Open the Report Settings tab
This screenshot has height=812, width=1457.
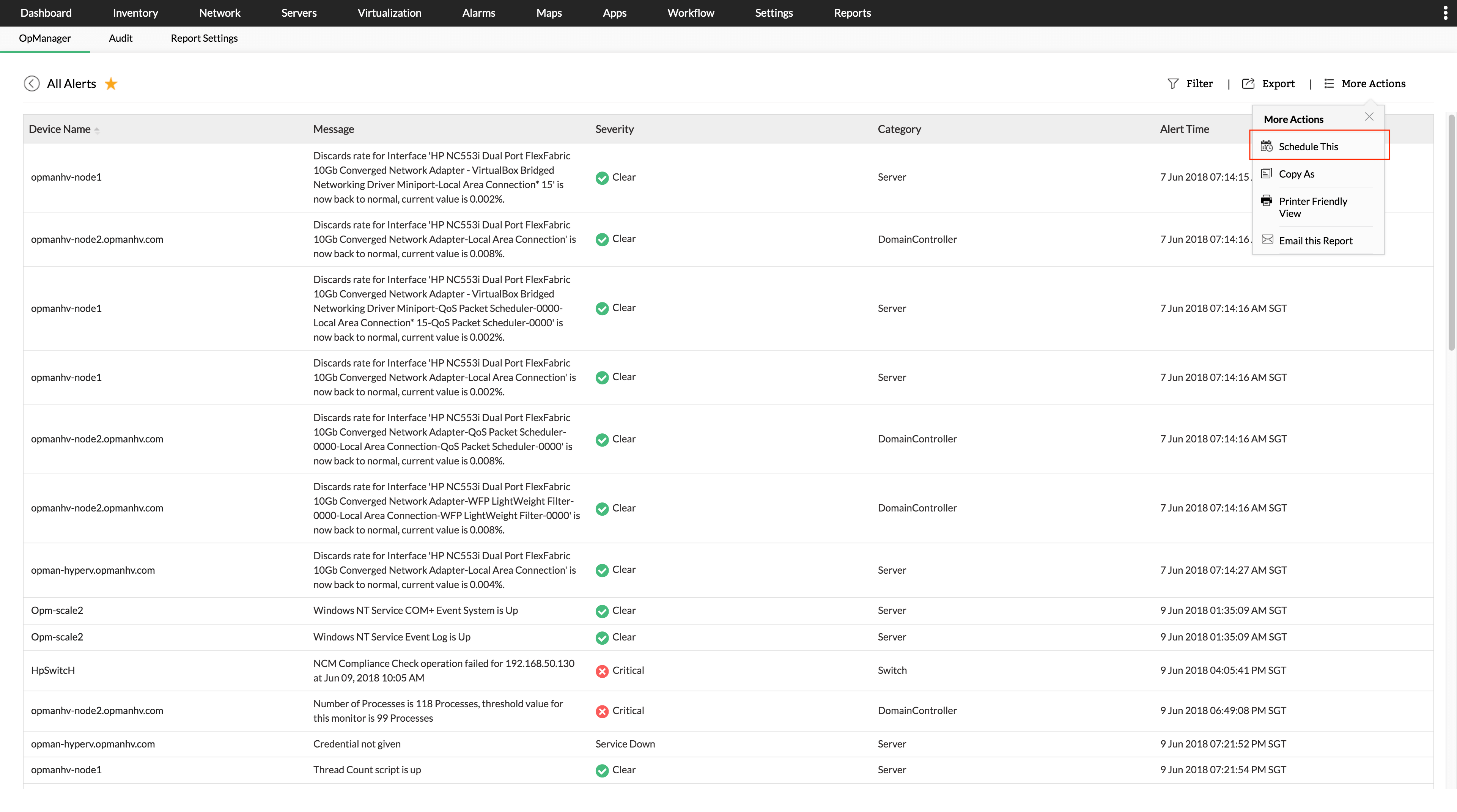tap(204, 38)
